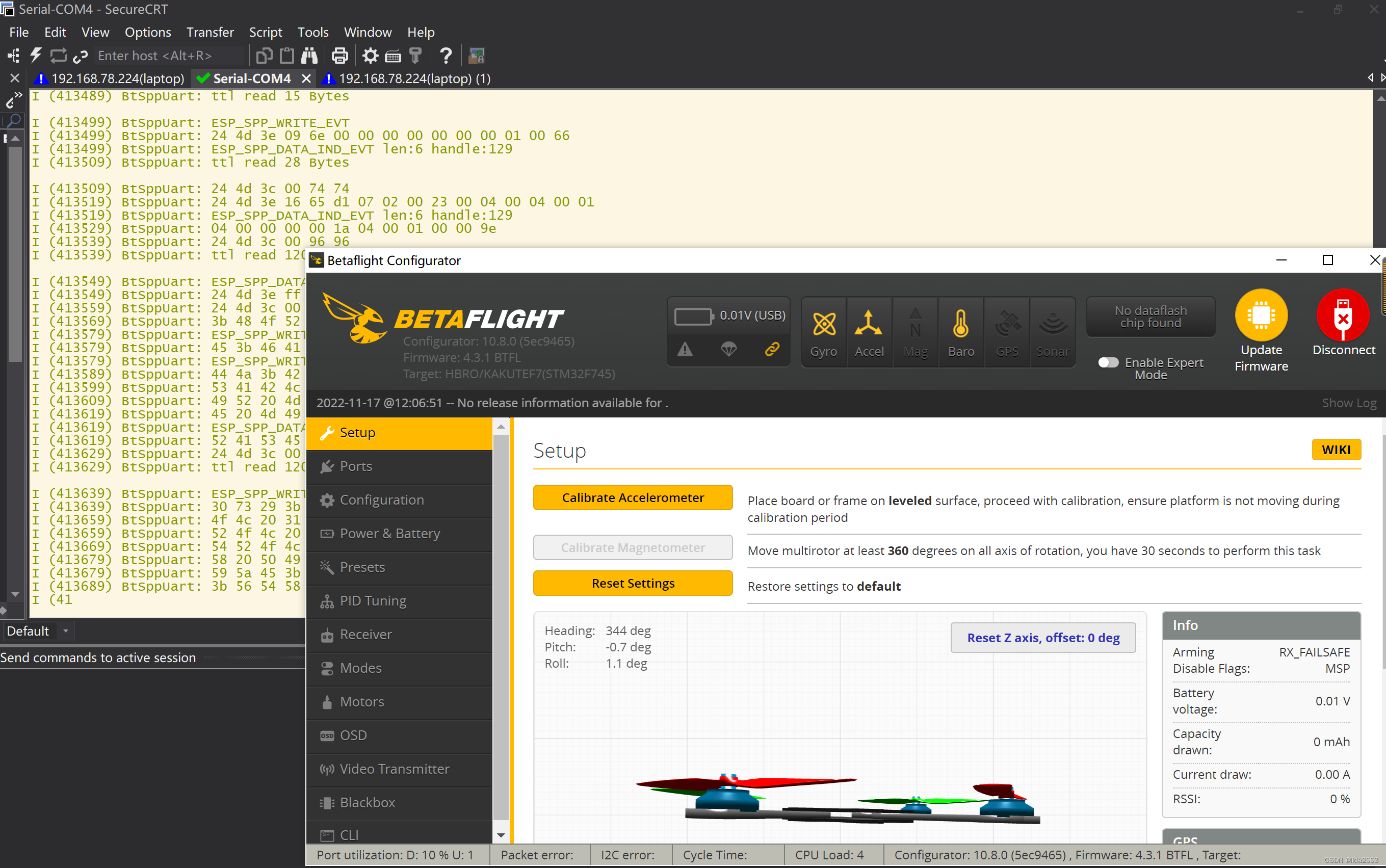This screenshot has height=868, width=1386.
Task: Open the Blackbox tab in Betaflight
Action: tap(400, 803)
